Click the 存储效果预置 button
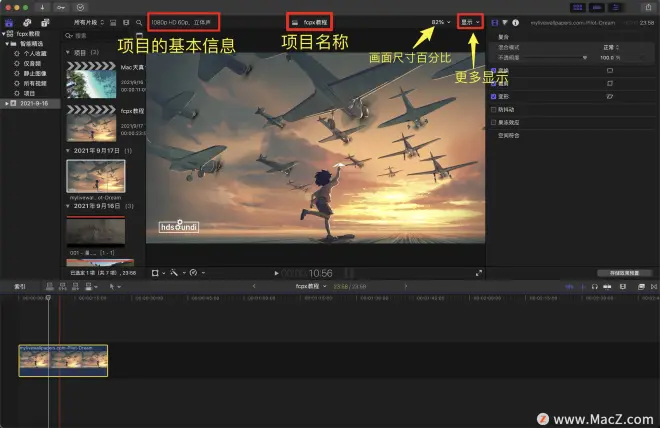Screen dimensions: 660x428 pyautogui.click(x=625, y=273)
